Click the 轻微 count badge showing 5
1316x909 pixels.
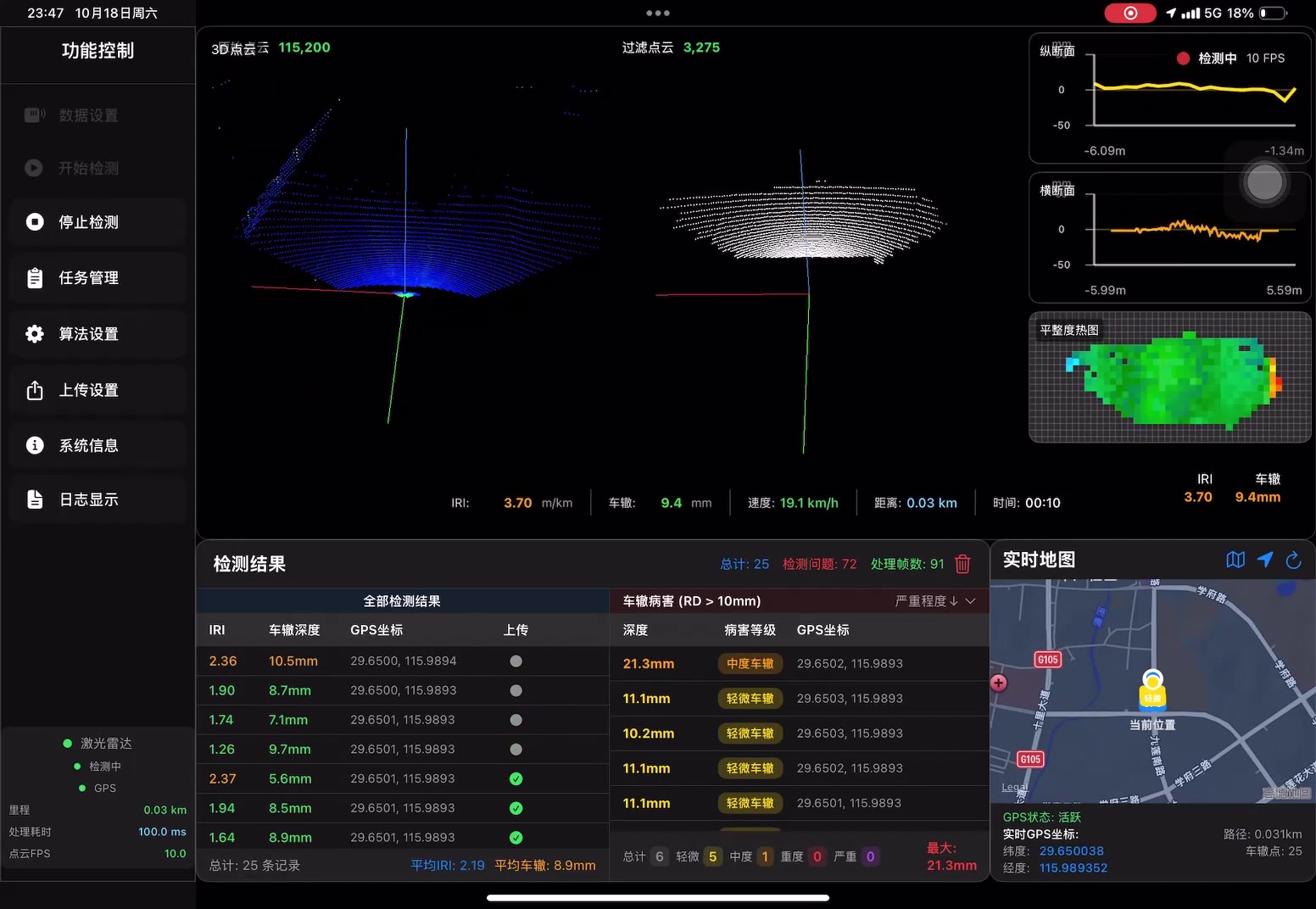coord(712,856)
